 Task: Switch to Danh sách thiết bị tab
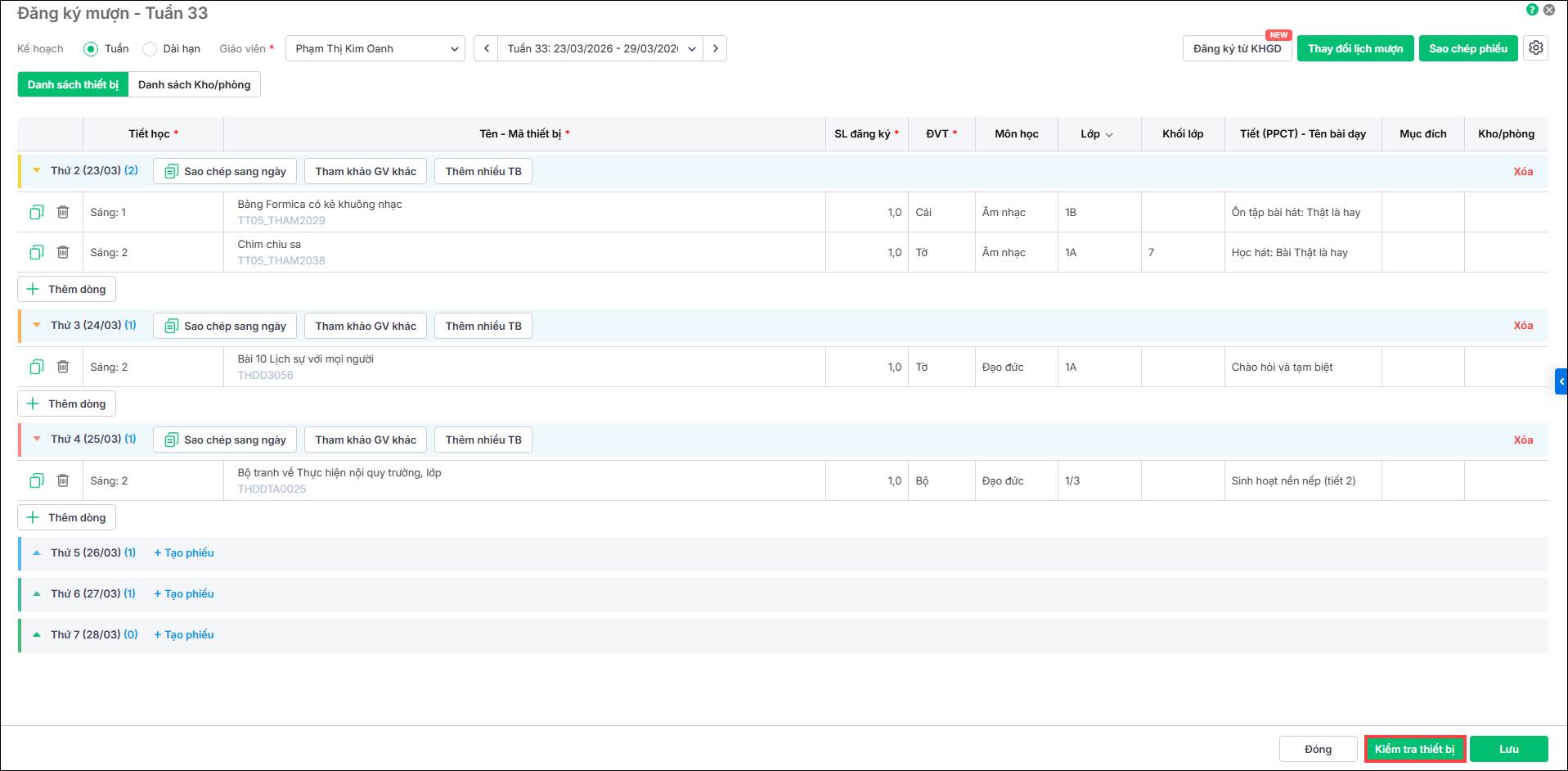pos(73,84)
